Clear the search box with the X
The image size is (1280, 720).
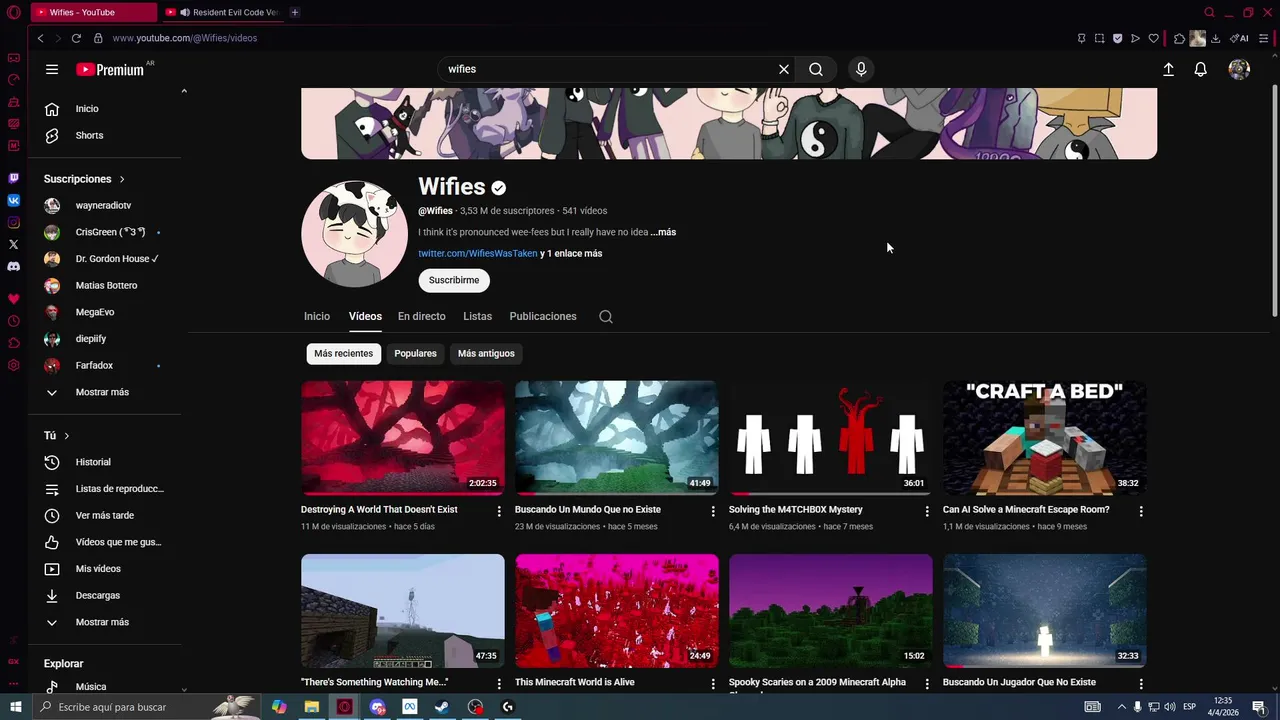point(784,69)
